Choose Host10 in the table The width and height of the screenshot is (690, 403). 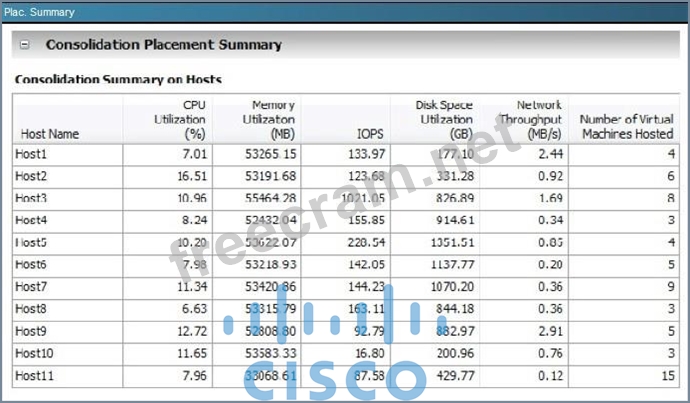coord(35,355)
